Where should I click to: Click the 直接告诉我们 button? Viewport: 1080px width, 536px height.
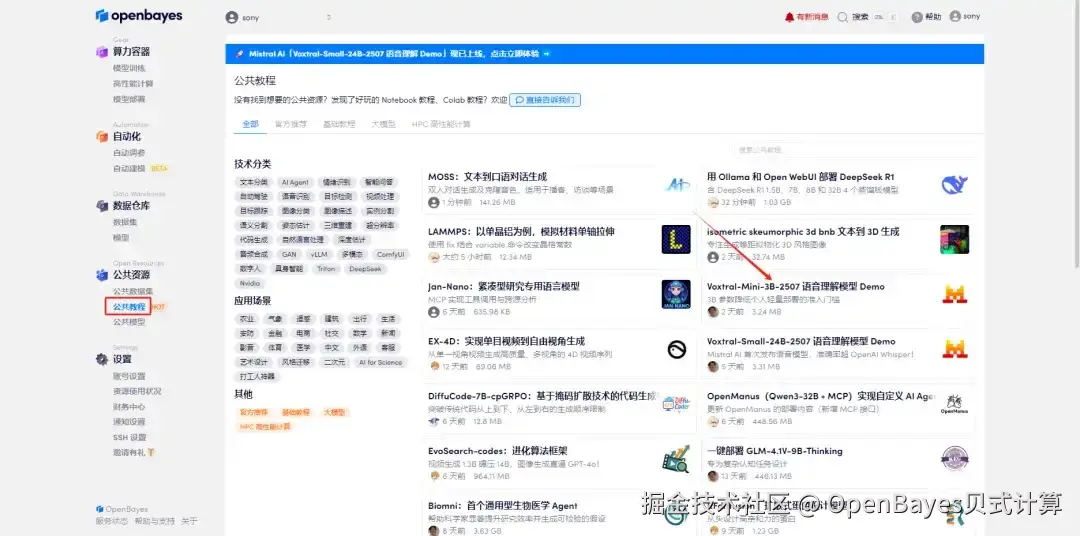click(x=545, y=100)
